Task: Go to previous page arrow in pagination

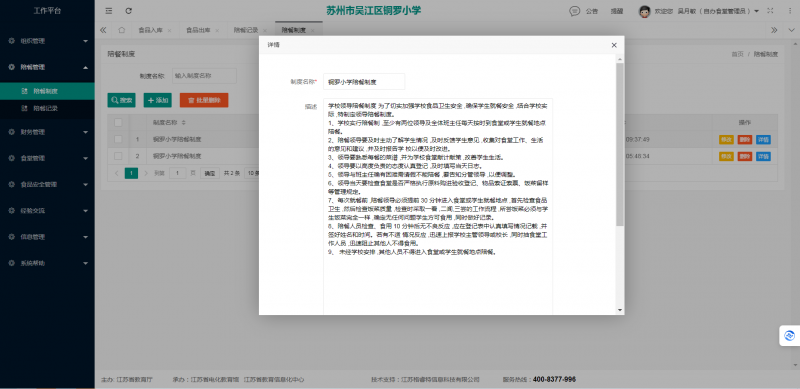Action: coord(116,173)
